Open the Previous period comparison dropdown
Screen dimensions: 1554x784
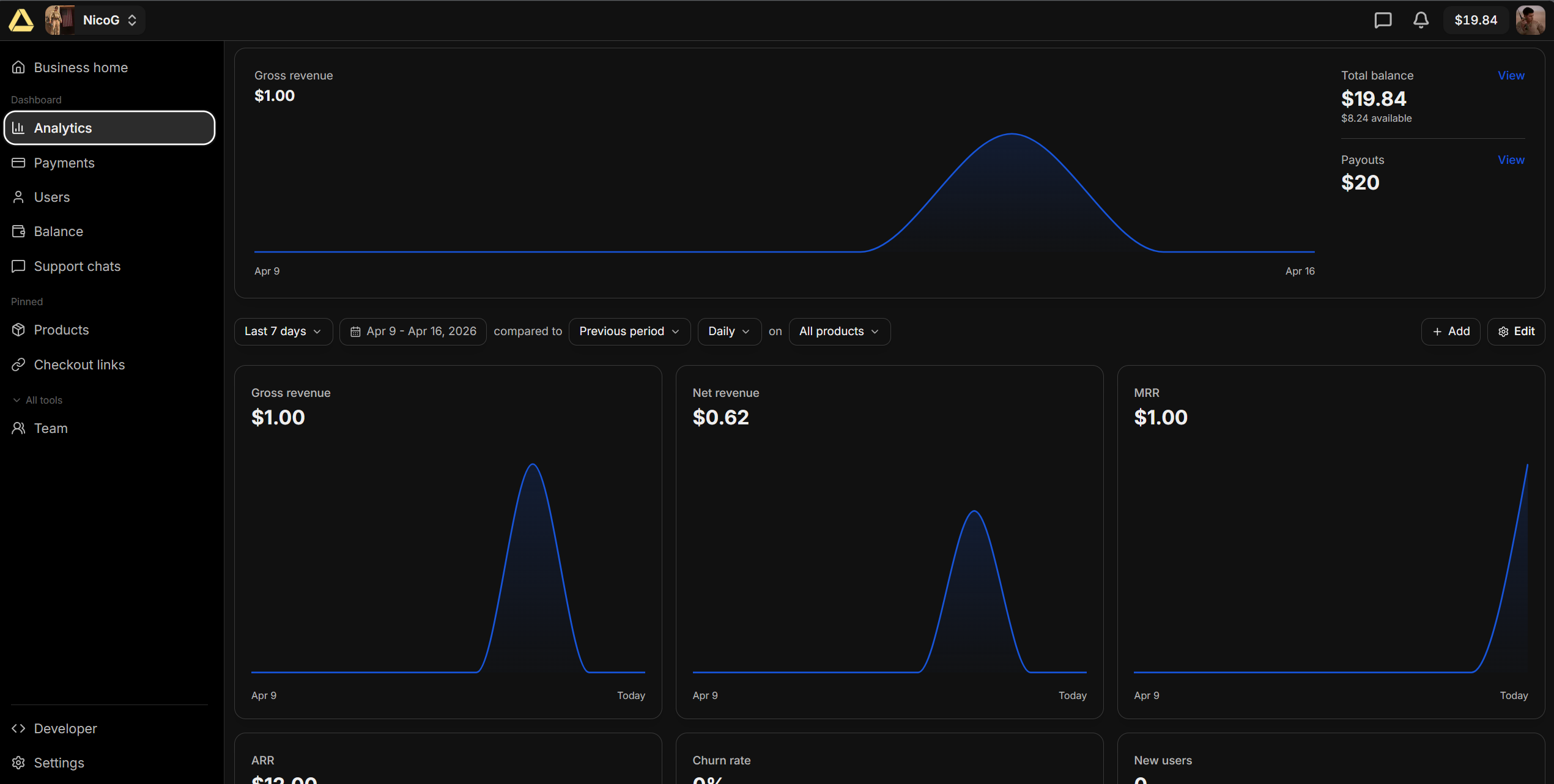pyautogui.click(x=629, y=331)
